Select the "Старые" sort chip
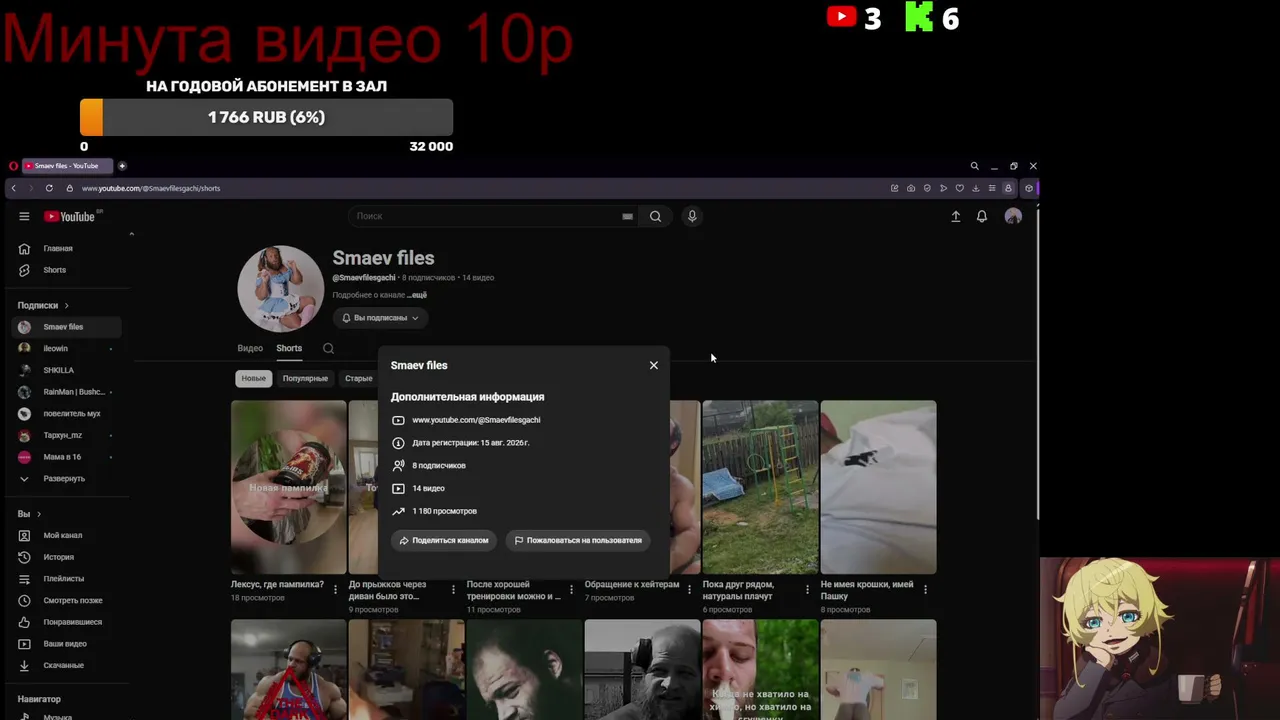 tap(358, 378)
